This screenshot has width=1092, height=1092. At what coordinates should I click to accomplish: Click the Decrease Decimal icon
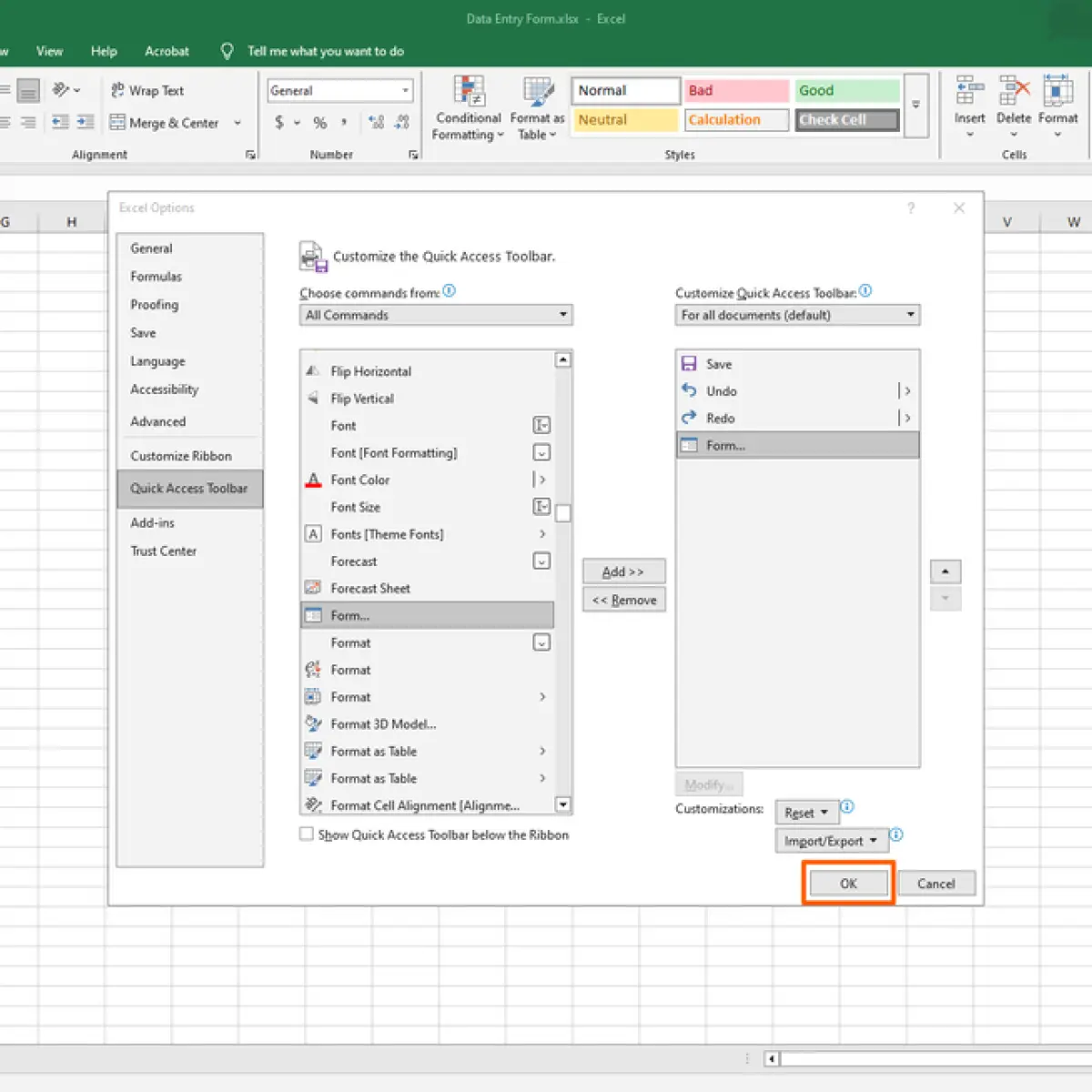[x=402, y=122]
